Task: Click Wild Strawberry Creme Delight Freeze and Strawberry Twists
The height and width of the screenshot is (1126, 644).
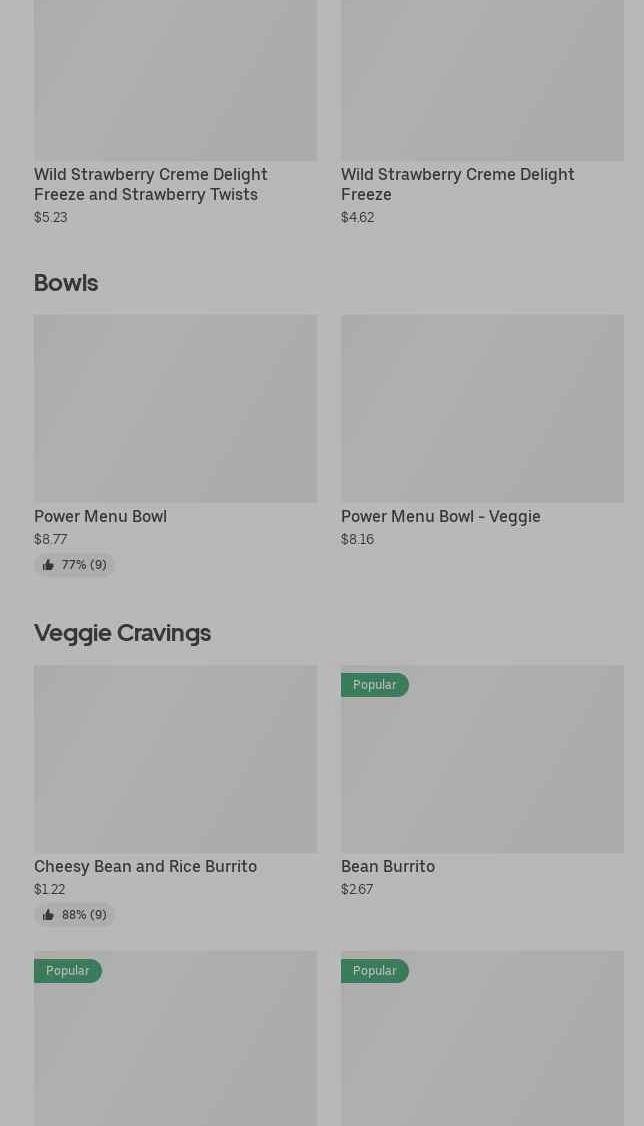Action: [x=150, y=184]
